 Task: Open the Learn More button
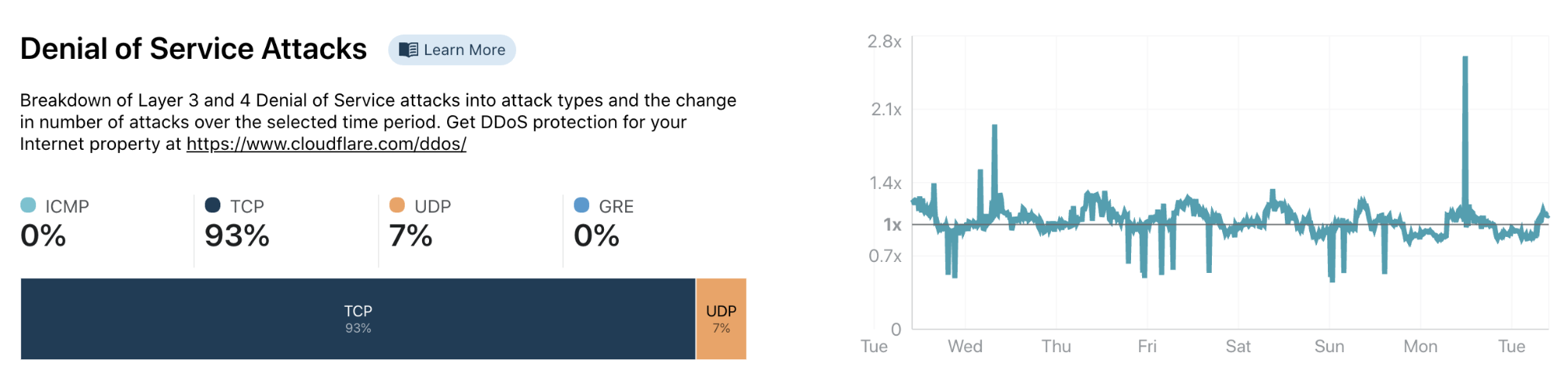coord(452,50)
